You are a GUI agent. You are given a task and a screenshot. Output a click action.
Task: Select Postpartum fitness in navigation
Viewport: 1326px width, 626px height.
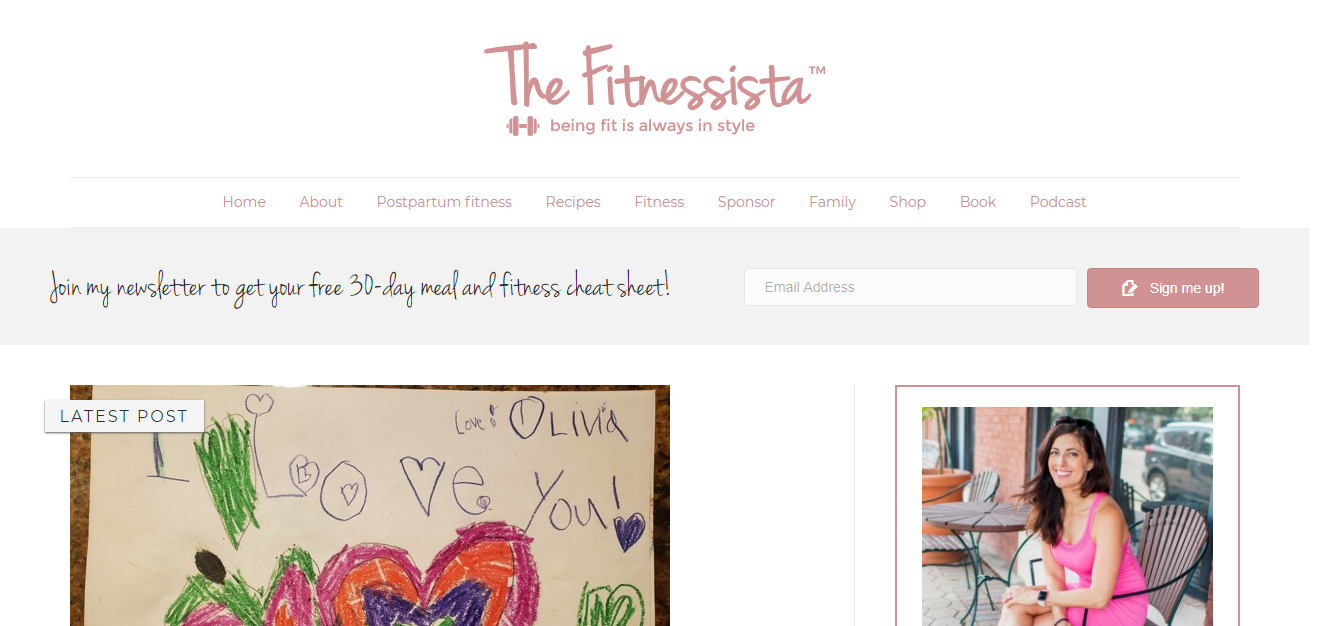click(444, 202)
